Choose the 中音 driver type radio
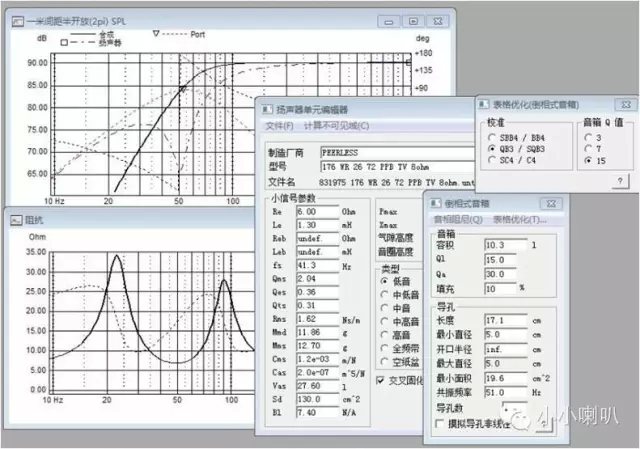640x449 pixels. (x=385, y=308)
